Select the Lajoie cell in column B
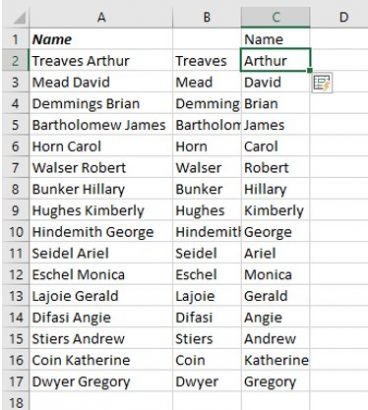368x410 pixels. (x=207, y=296)
